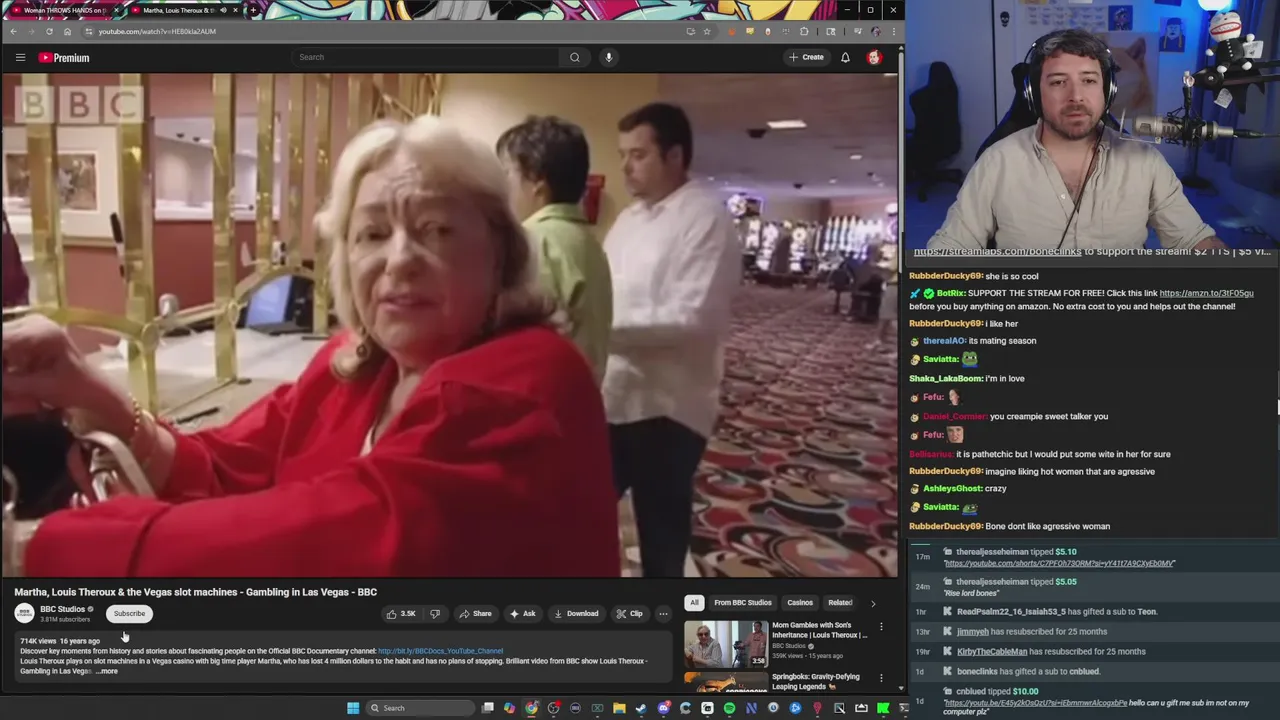1280x720 pixels.
Task: Click the Ask button
Action: [522, 614]
